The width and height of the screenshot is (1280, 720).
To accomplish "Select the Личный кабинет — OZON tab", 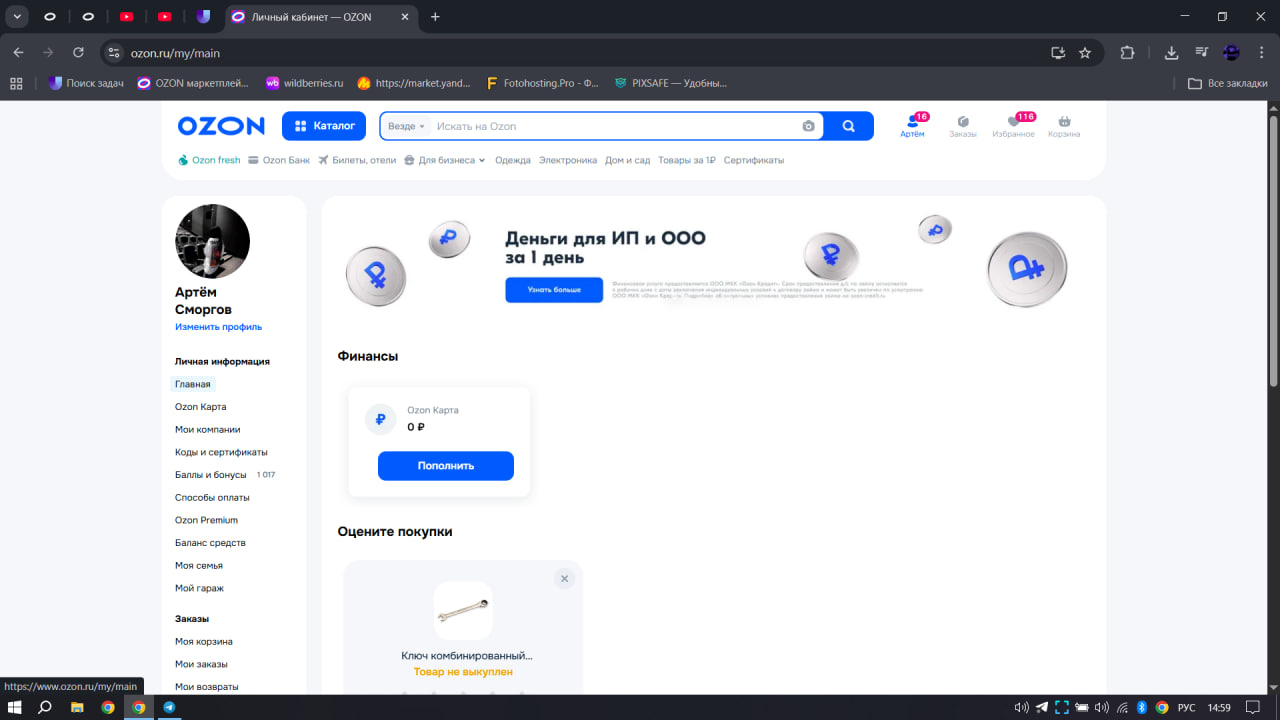I will [310, 17].
